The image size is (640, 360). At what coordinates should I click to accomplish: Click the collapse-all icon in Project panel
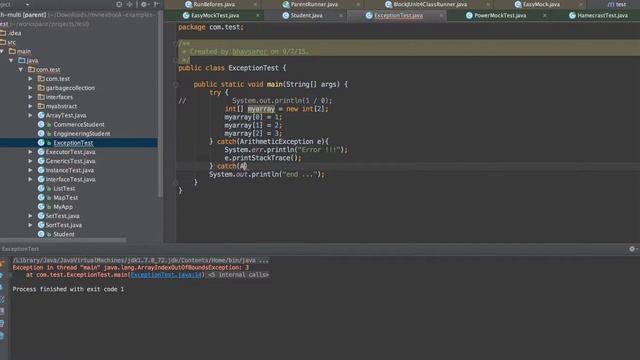[130, 4]
